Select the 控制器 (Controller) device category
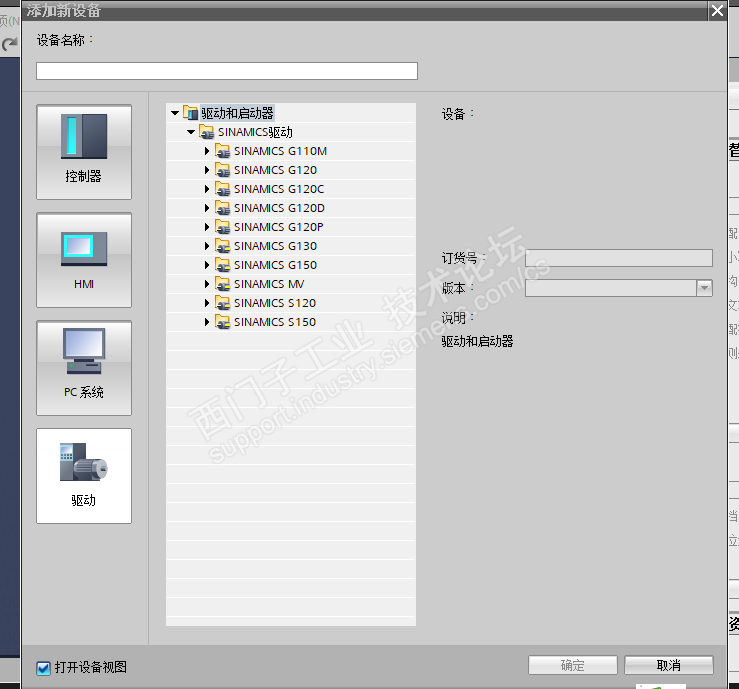Viewport: 739px width, 689px height. coord(84,152)
